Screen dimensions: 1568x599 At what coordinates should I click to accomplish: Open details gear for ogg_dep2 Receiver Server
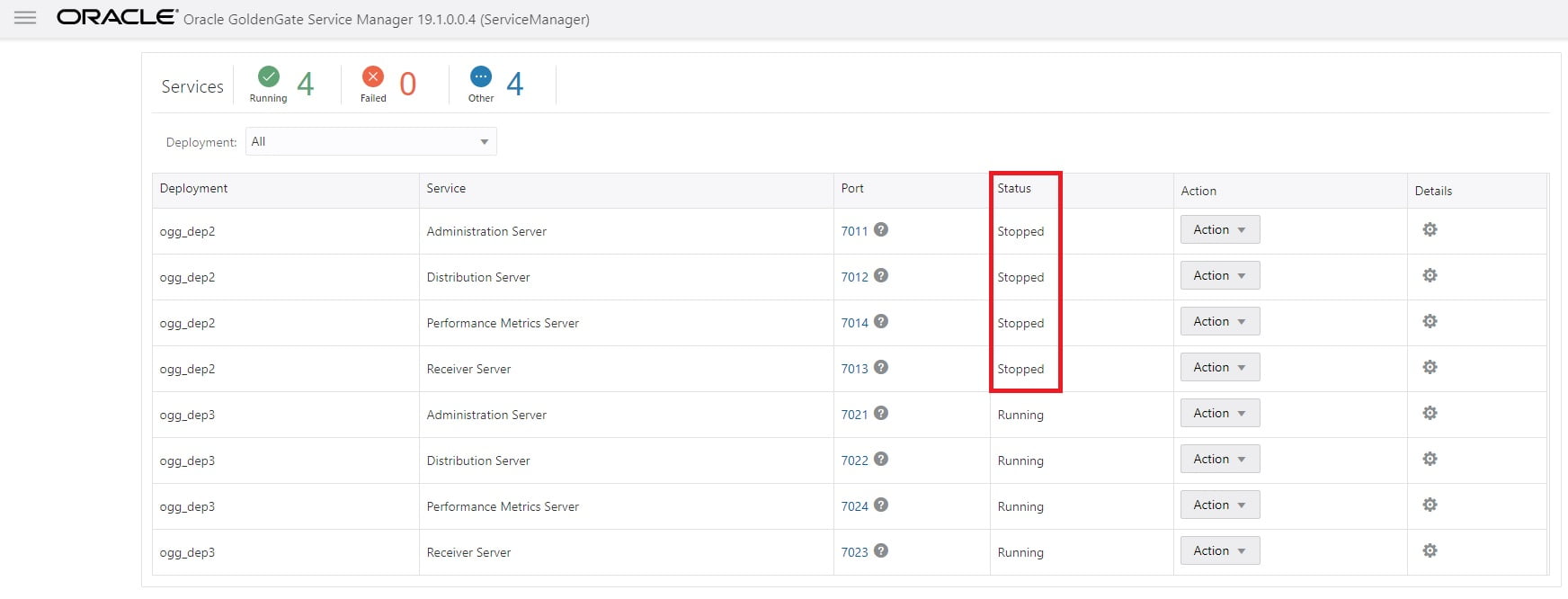[x=1430, y=367]
